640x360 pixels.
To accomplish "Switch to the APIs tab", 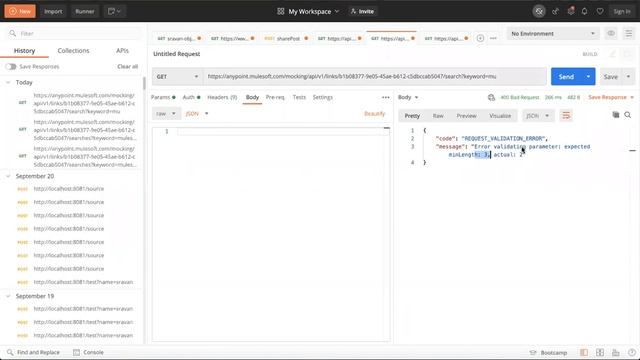I will [x=122, y=51].
